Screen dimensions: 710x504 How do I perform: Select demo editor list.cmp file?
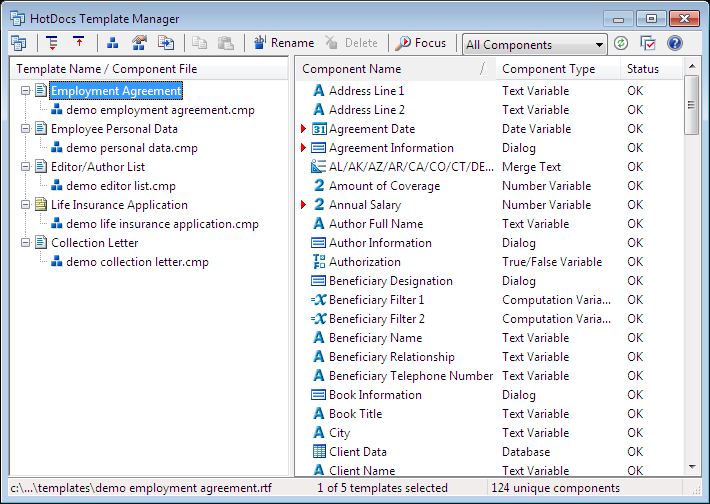pos(121,186)
